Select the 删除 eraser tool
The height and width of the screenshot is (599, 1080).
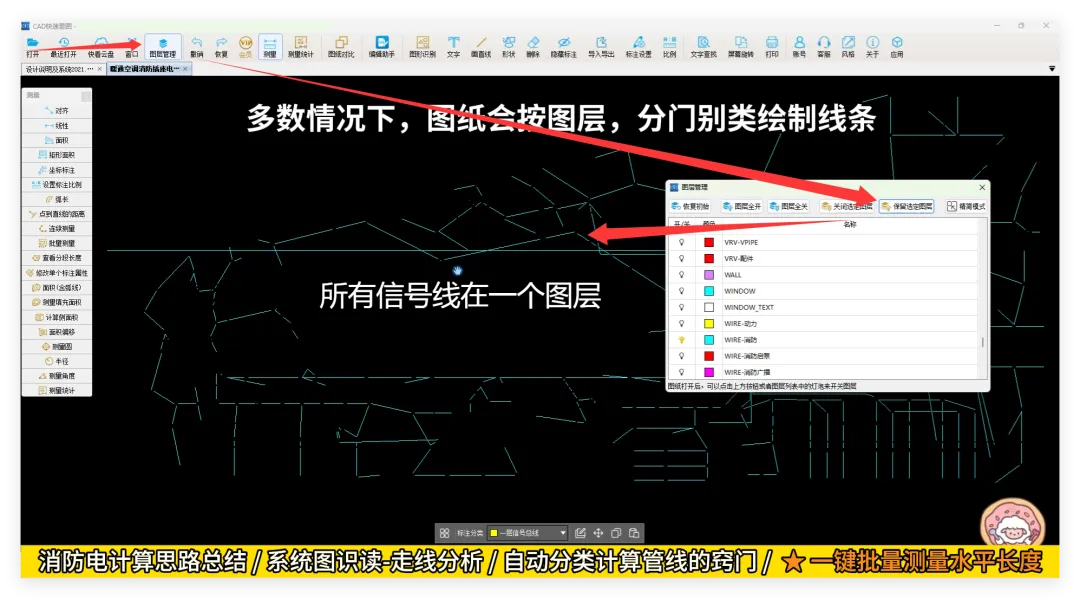coord(533,47)
